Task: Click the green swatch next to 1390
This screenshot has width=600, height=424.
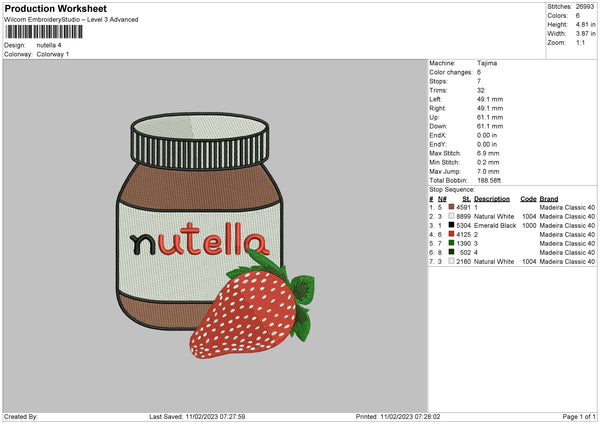Action: (x=451, y=243)
